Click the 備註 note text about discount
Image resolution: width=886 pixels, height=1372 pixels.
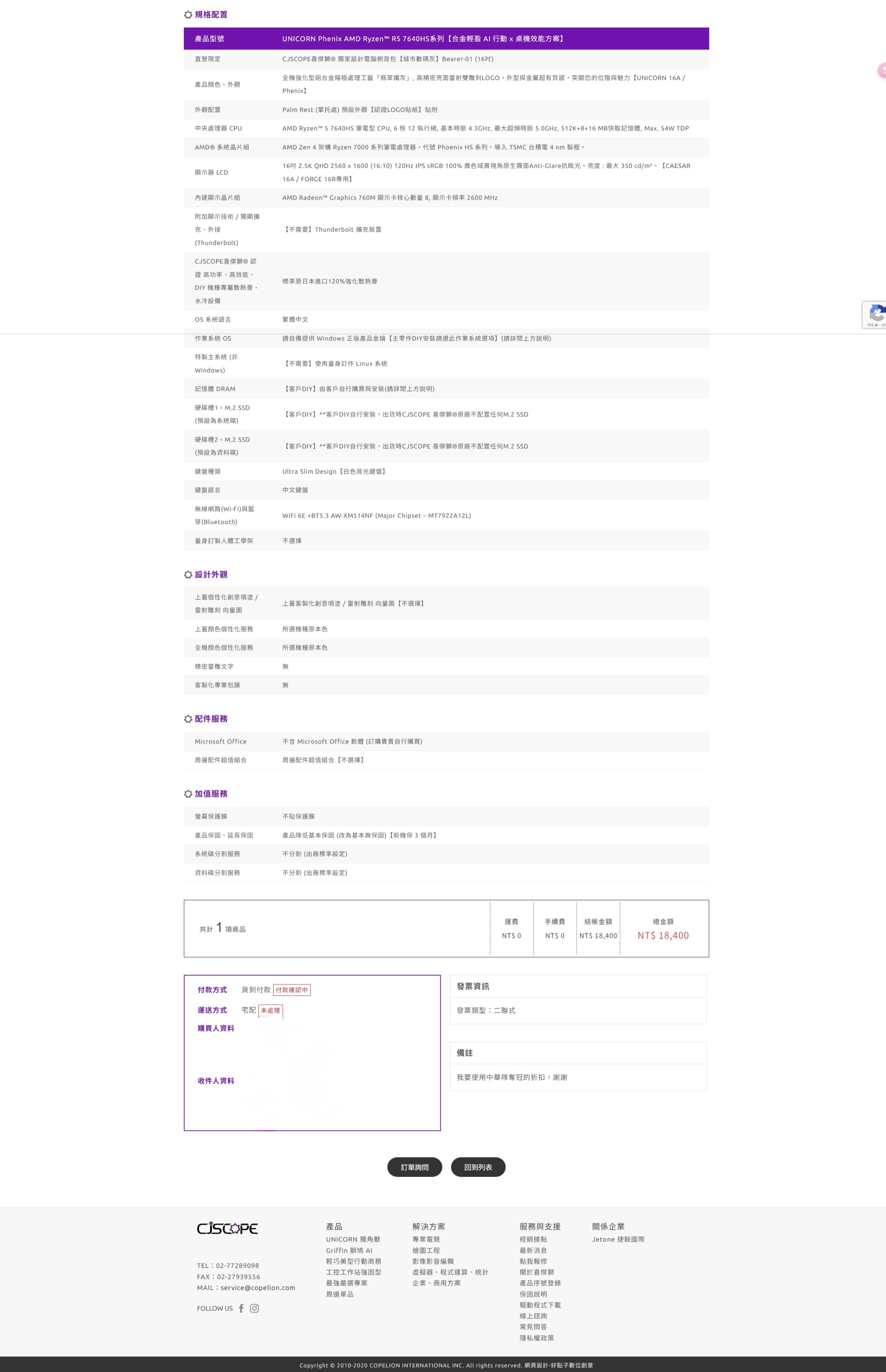click(511, 1077)
